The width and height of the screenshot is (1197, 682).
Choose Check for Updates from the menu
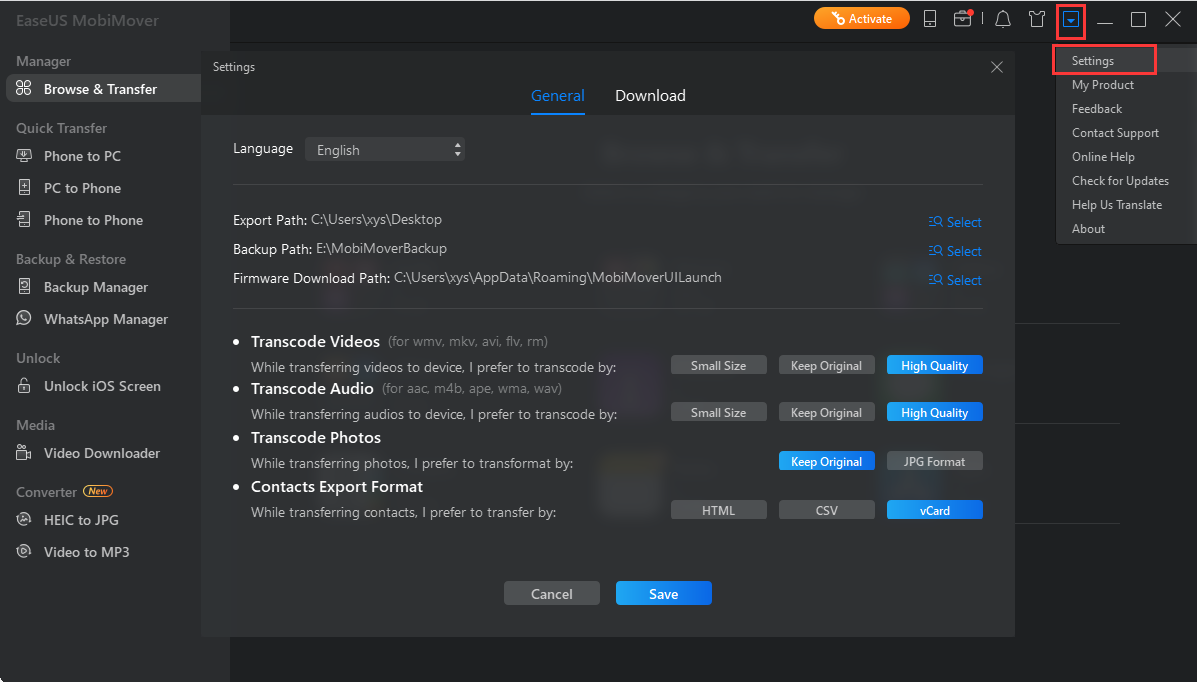point(1120,181)
